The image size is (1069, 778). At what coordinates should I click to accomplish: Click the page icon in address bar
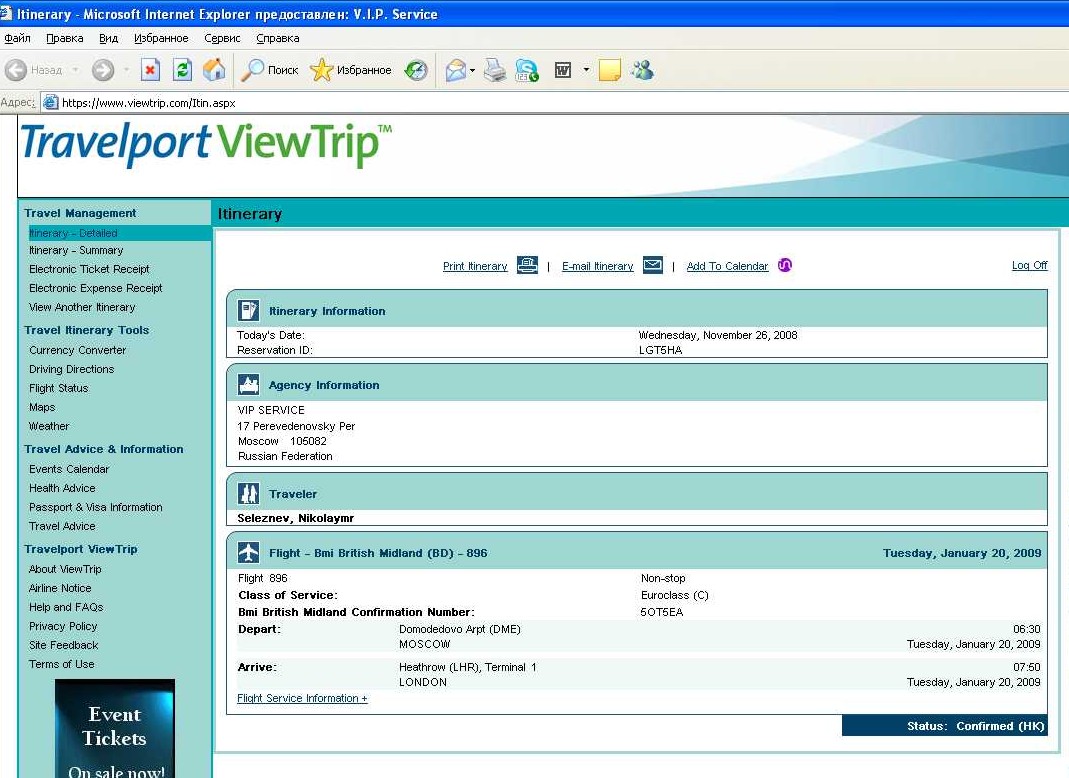click(50, 103)
